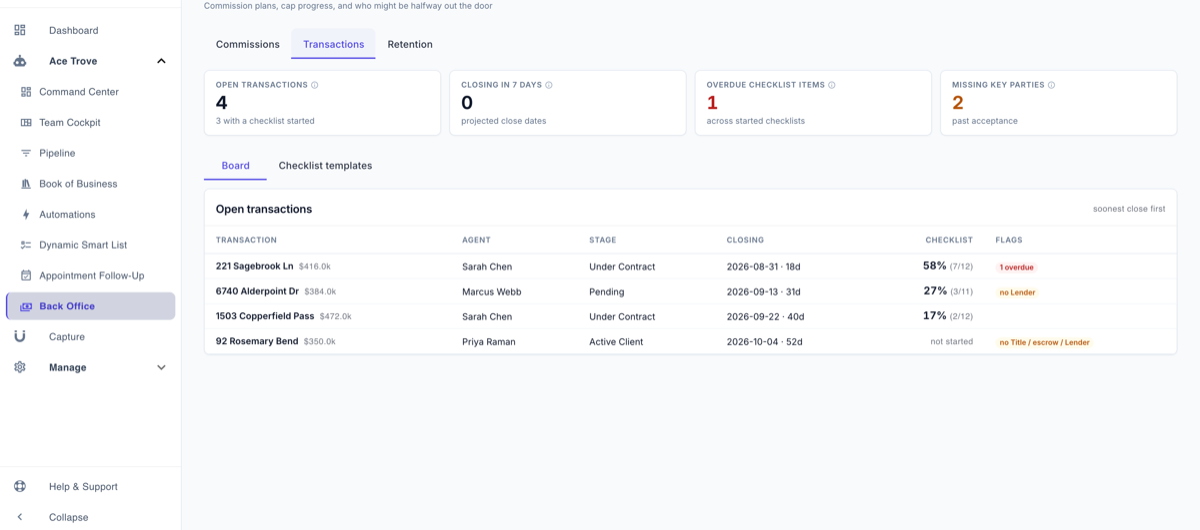The image size is (1200, 530).
Task: Open Command Center grid icon
Action: tap(26, 92)
